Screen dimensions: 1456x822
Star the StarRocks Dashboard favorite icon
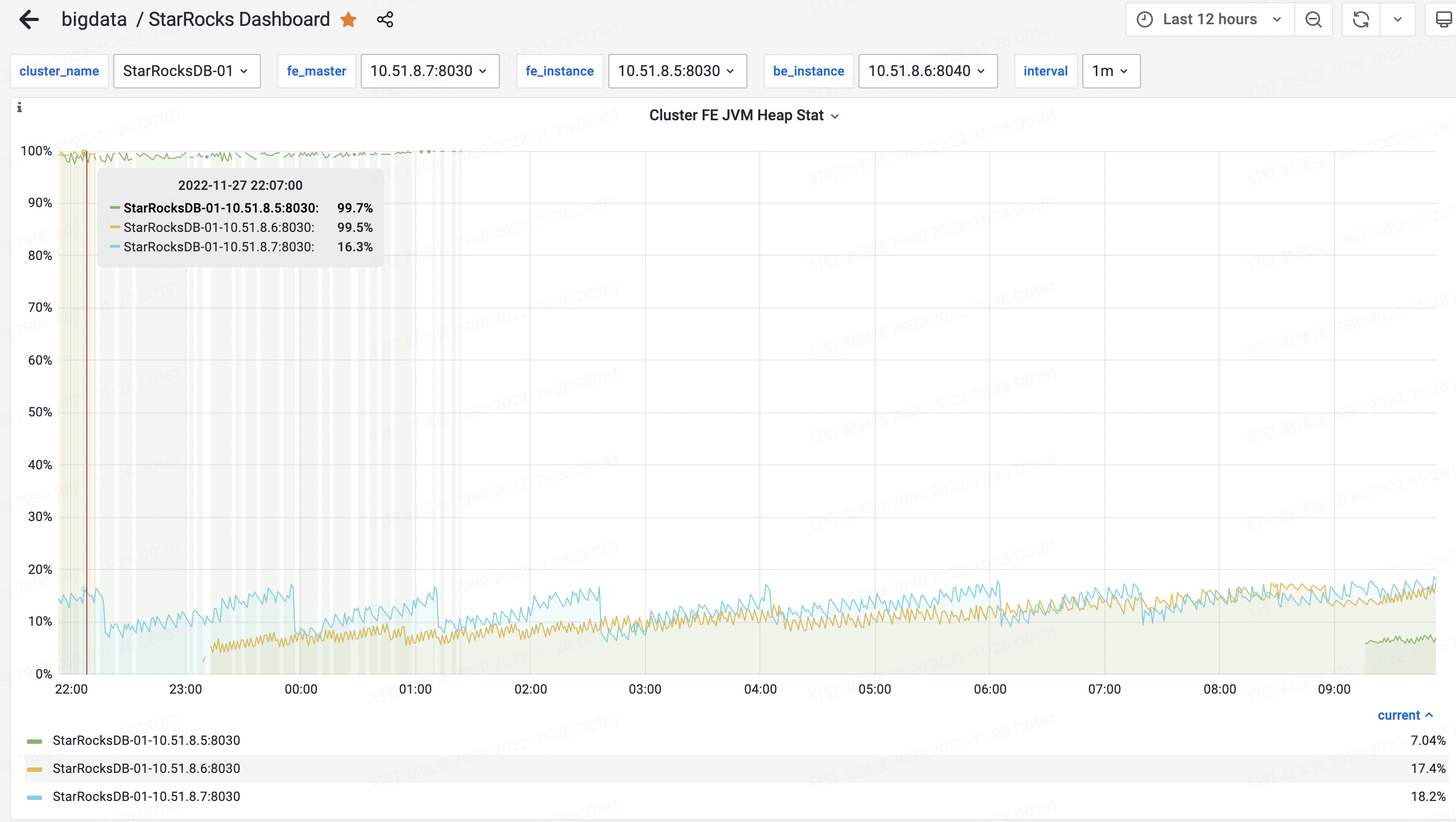point(348,20)
